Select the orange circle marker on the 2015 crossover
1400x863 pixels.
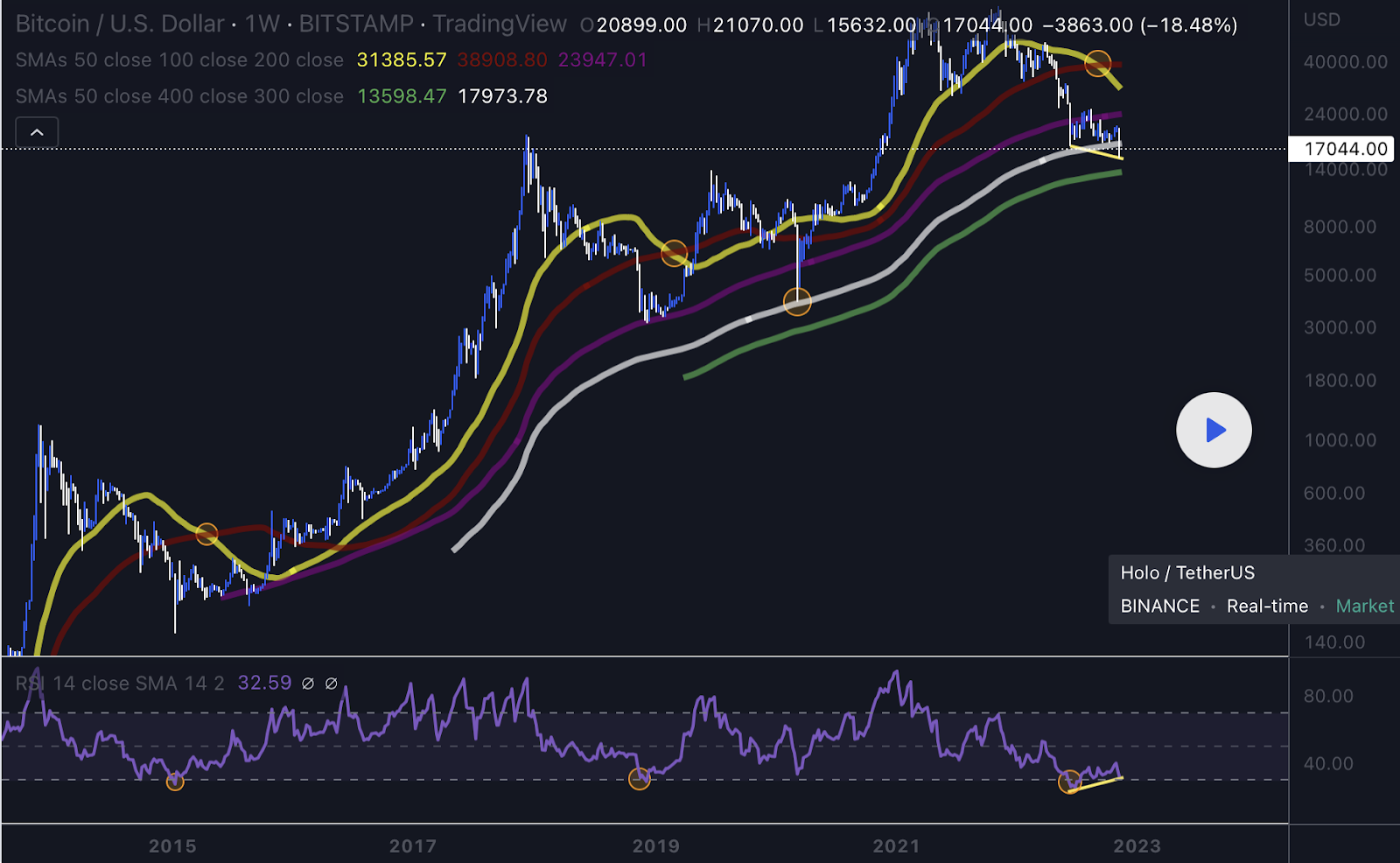207,533
